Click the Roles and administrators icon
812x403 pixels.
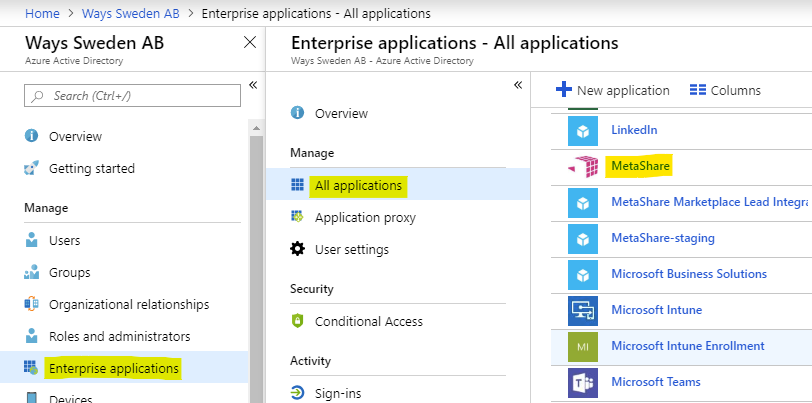coord(31,336)
